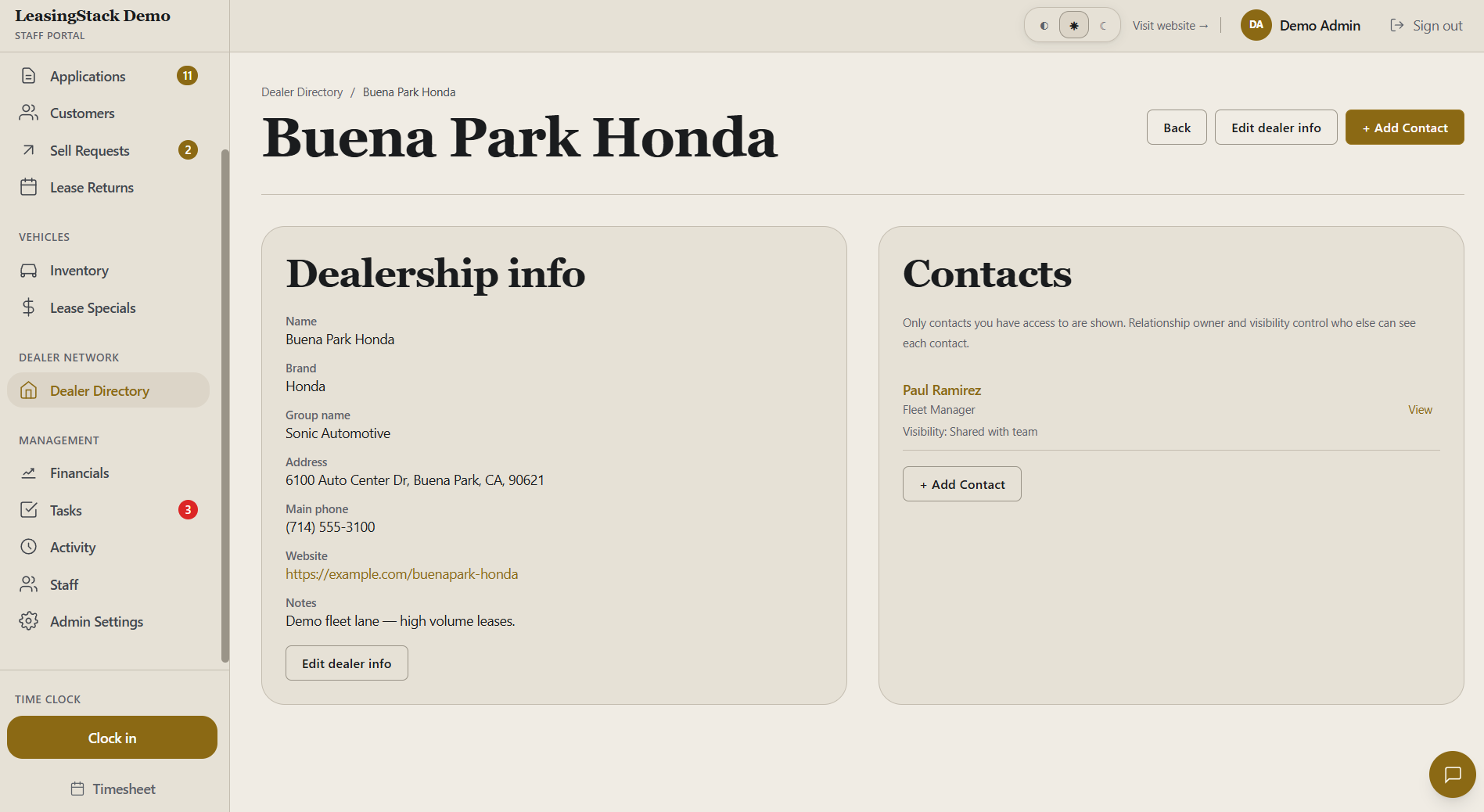Click the Lease Specials dollar icon

29,307
